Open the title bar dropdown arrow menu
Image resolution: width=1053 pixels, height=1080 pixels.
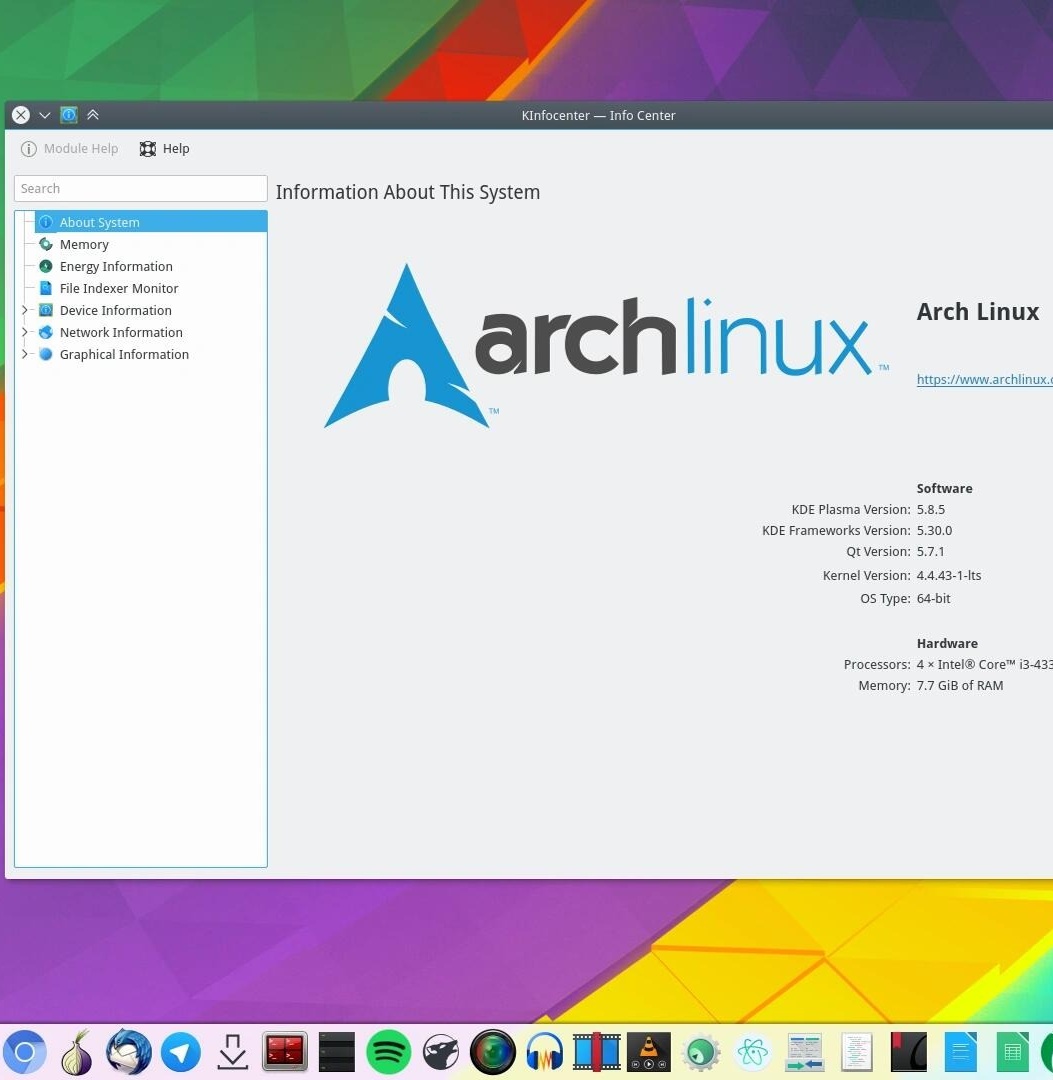pyautogui.click(x=45, y=115)
